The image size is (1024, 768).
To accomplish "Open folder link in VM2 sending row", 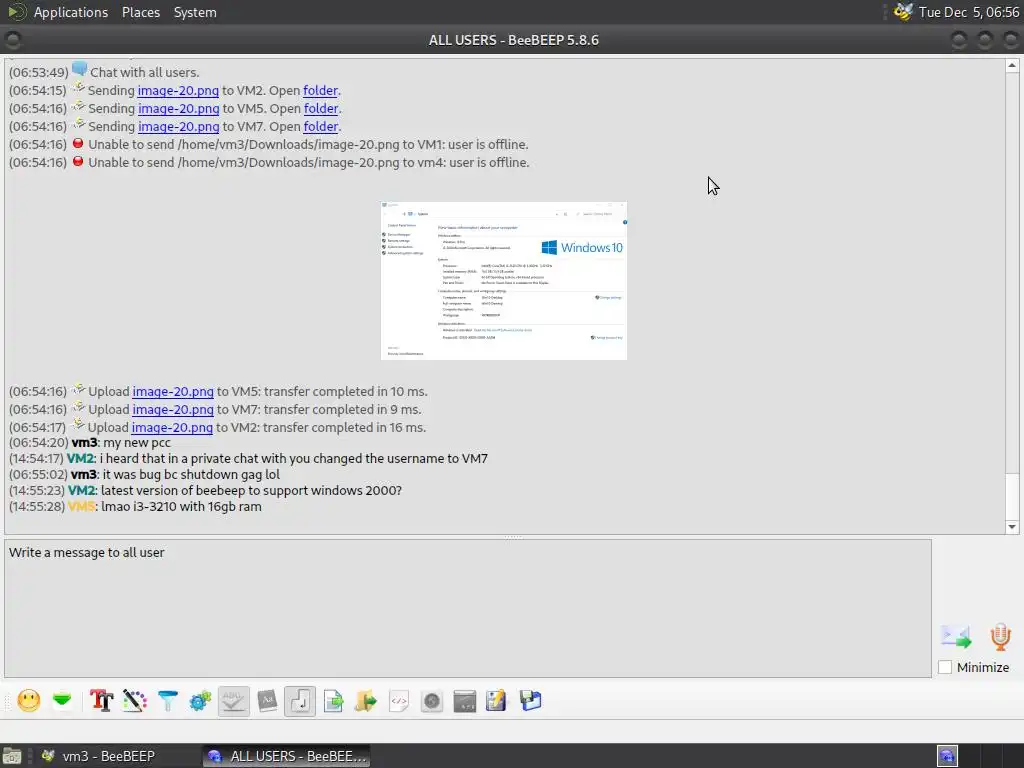I will click(x=320, y=91).
